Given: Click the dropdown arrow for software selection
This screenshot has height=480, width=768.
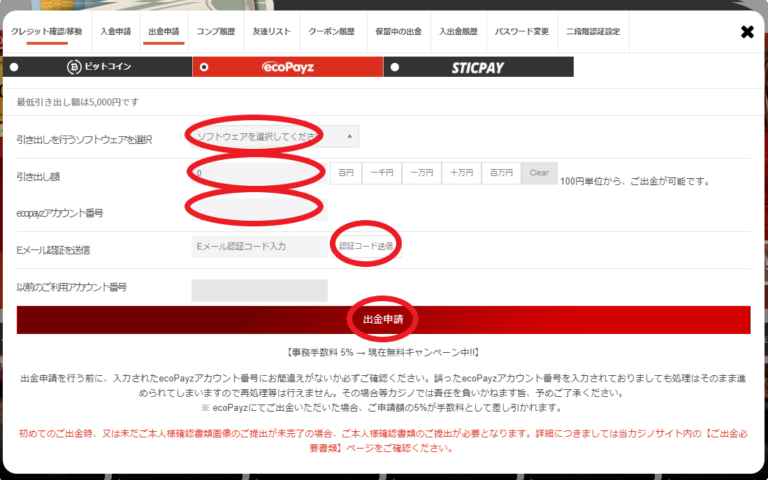Looking at the screenshot, I should pos(350,136).
